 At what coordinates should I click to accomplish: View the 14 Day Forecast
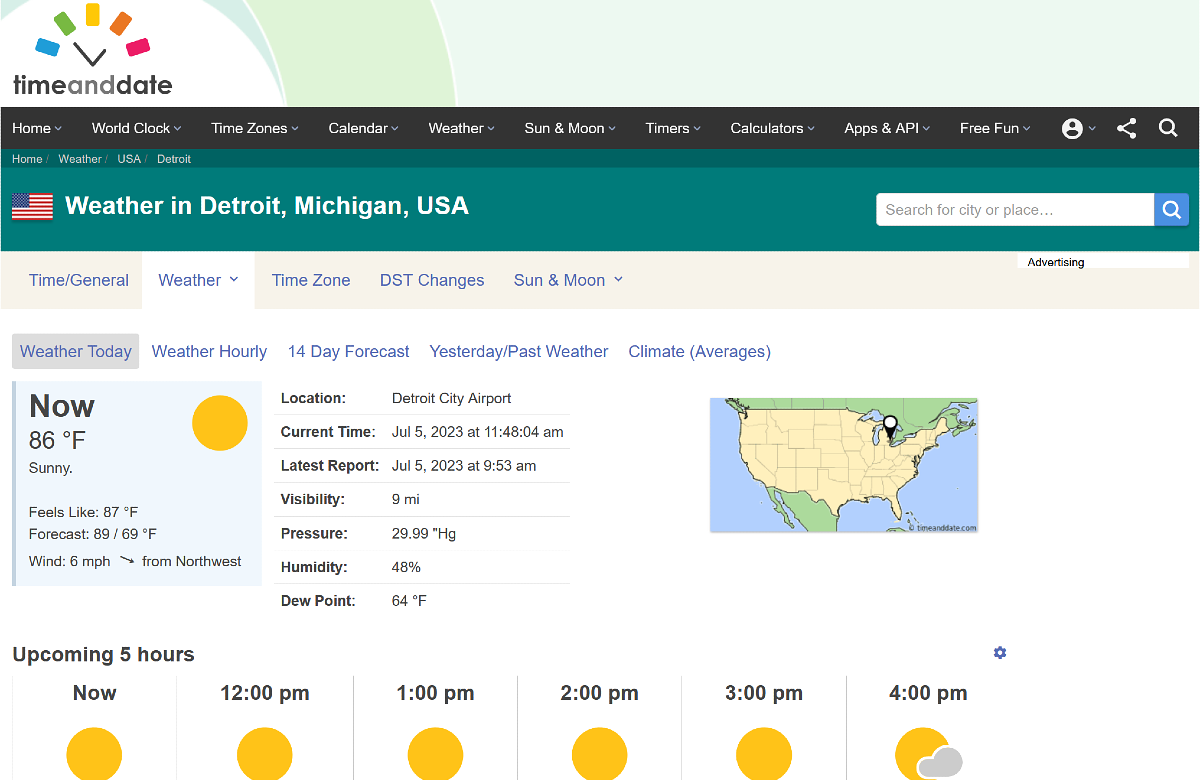pos(348,351)
